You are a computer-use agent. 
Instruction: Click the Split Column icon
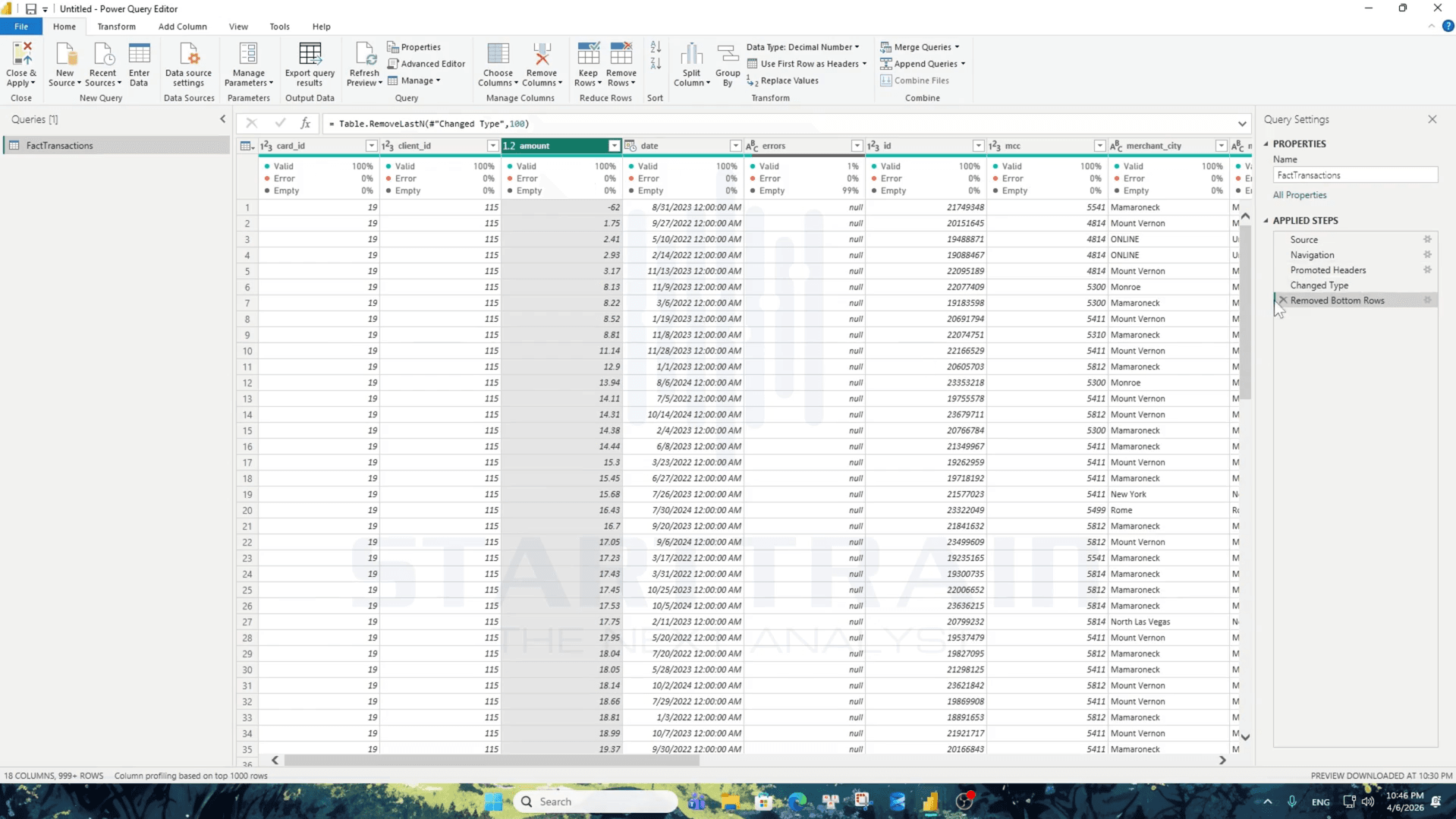click(x=691, y=54)
